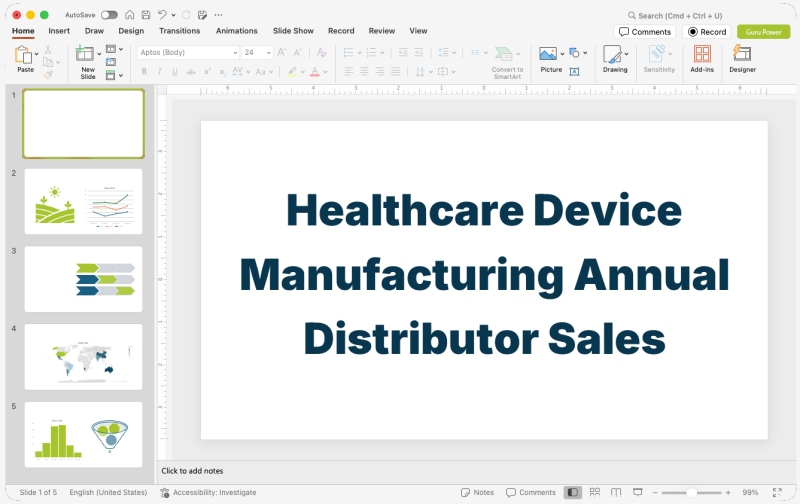This screenshot has height=504, width=800.
Task: Switch to Reading view
Action: pos(616,492)
